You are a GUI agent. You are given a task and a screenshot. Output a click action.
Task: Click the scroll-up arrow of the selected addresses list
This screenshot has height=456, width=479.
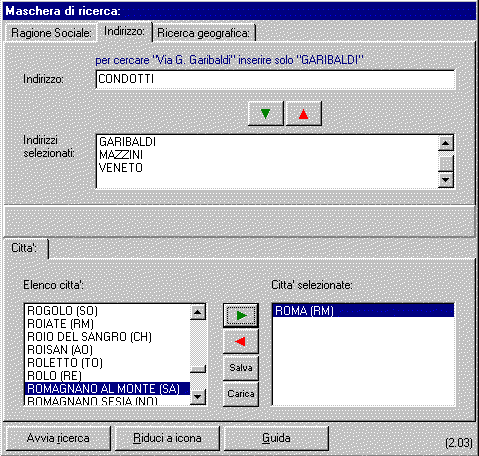(x=446, y=144)
